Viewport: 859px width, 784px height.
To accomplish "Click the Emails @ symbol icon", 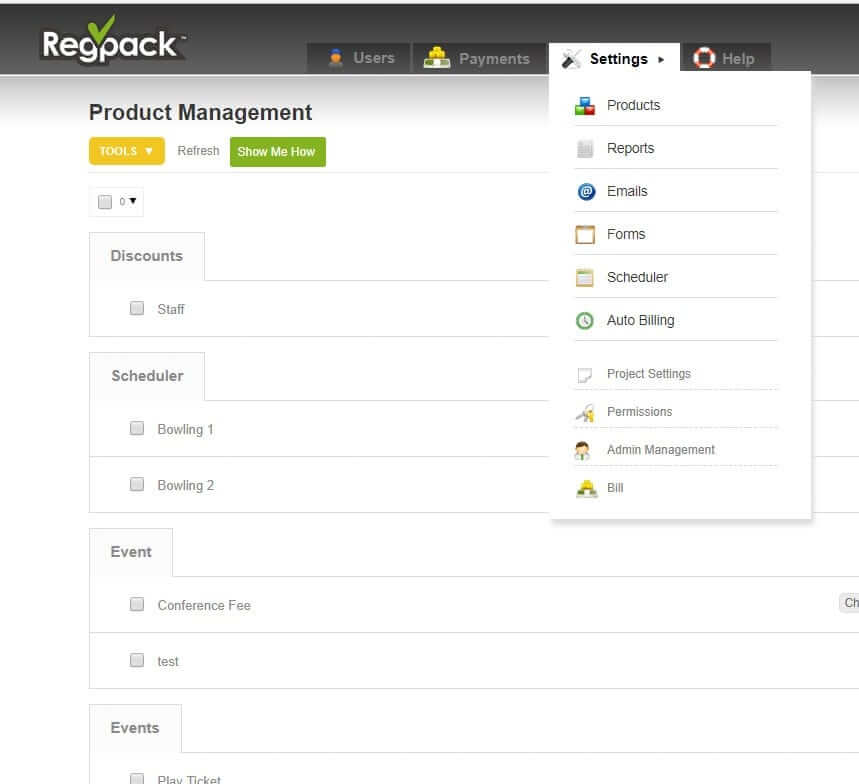I will coord(586,192).
